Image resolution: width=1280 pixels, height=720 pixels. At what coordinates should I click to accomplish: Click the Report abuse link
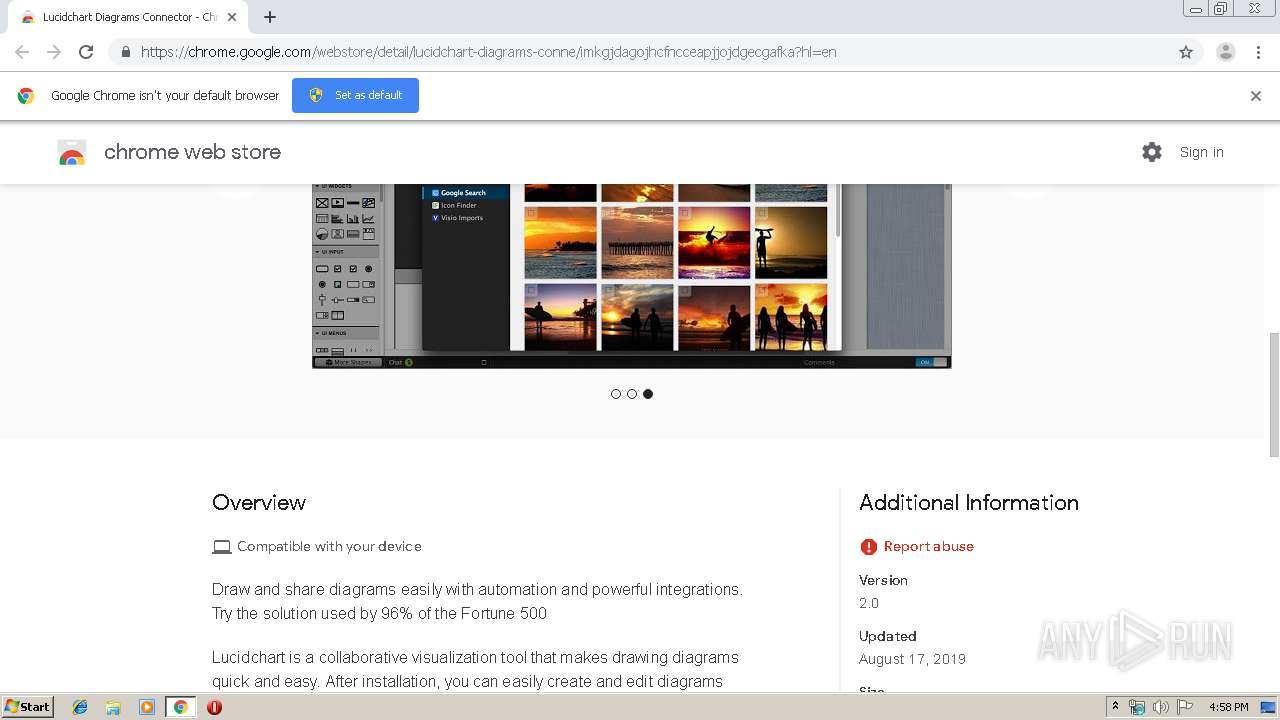928,546
